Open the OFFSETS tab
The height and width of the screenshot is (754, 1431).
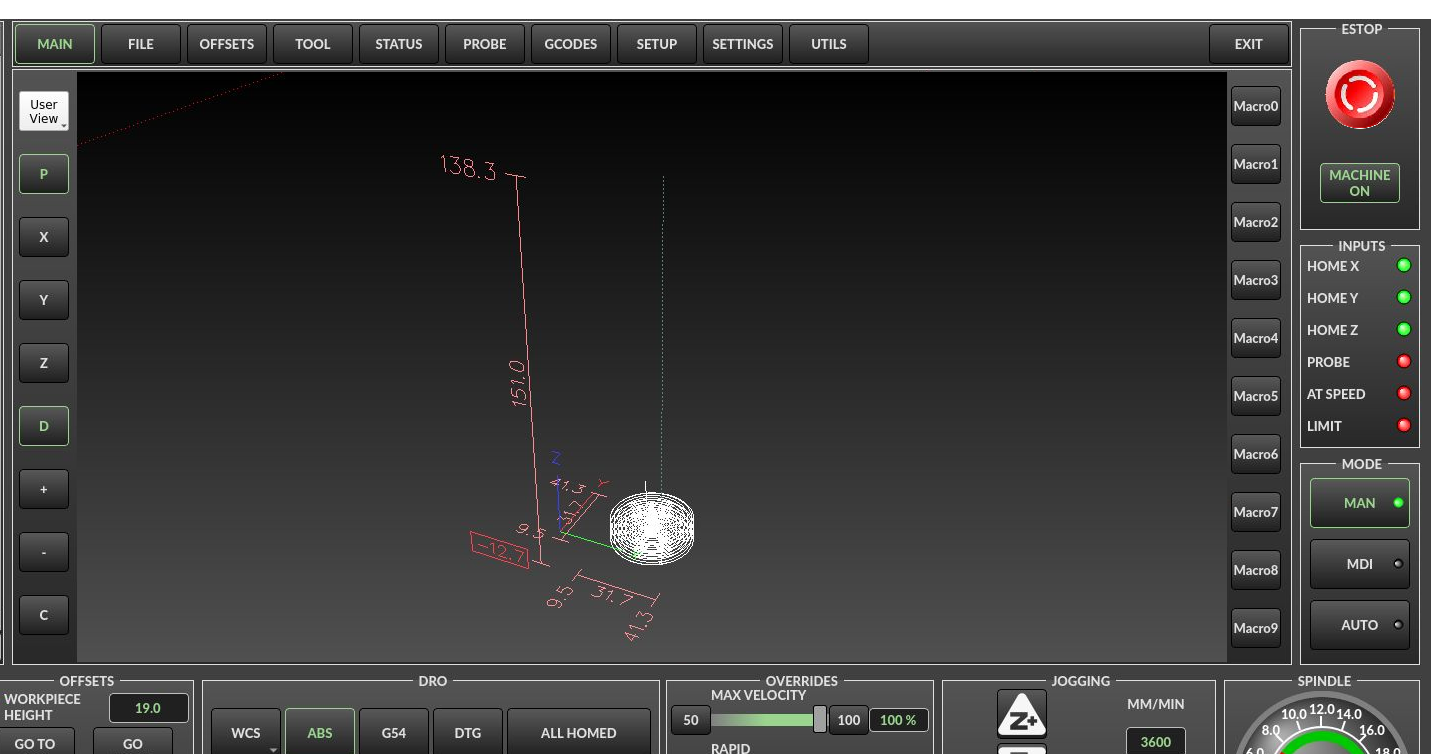227,44
